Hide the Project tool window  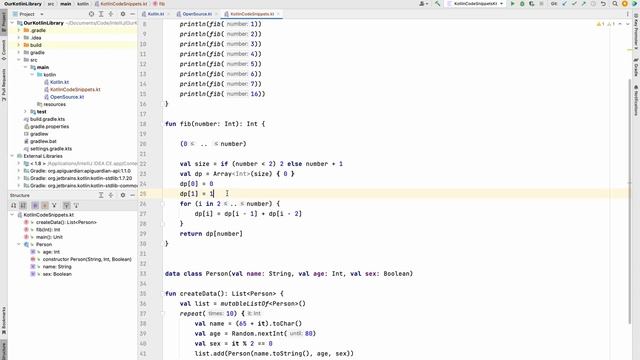(132, 14)
